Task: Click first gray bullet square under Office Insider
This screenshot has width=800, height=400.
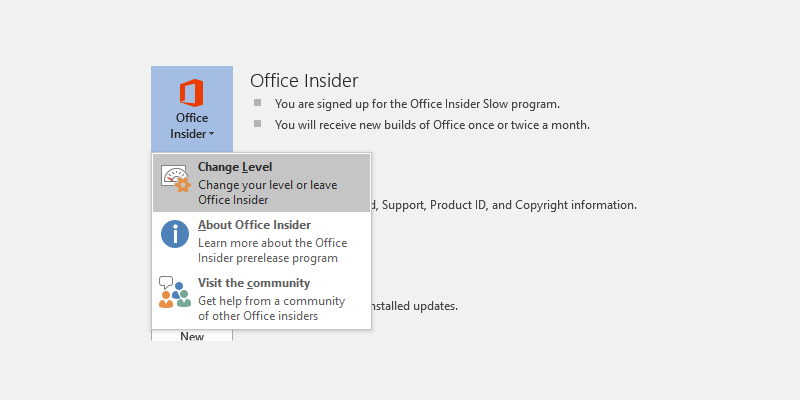Action: point(257,103)
